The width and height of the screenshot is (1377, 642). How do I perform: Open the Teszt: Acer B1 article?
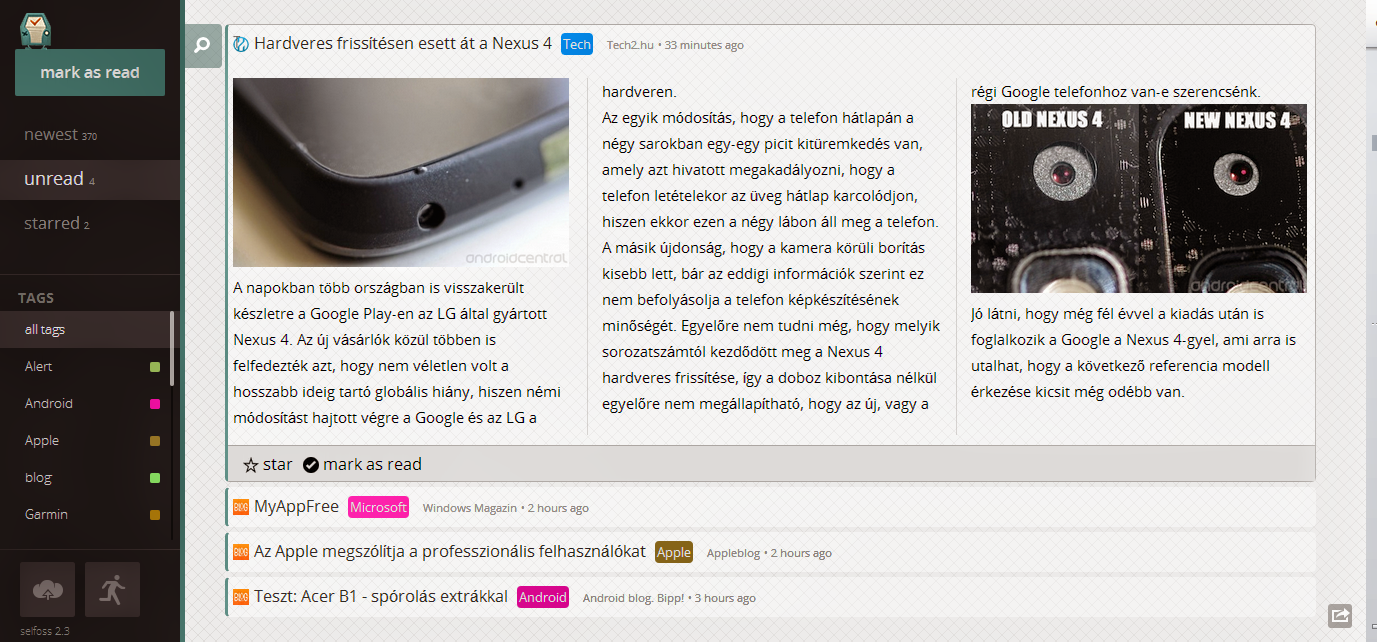pos(381,597)
